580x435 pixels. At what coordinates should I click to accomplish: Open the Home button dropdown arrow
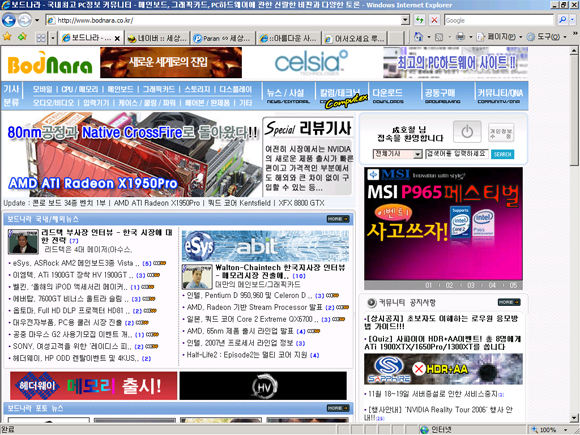429,37
